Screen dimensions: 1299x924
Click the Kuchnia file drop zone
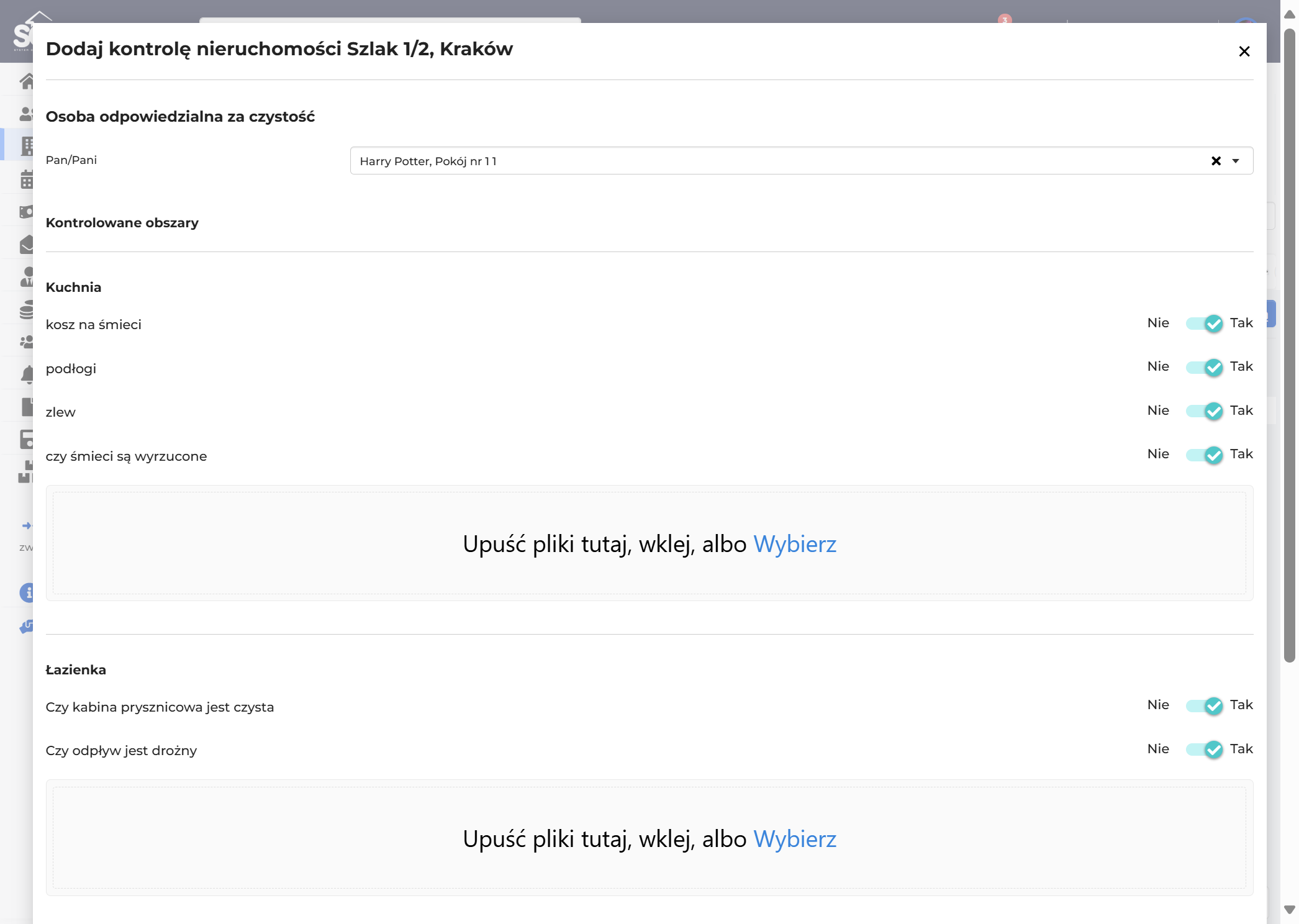pos(649,543)
